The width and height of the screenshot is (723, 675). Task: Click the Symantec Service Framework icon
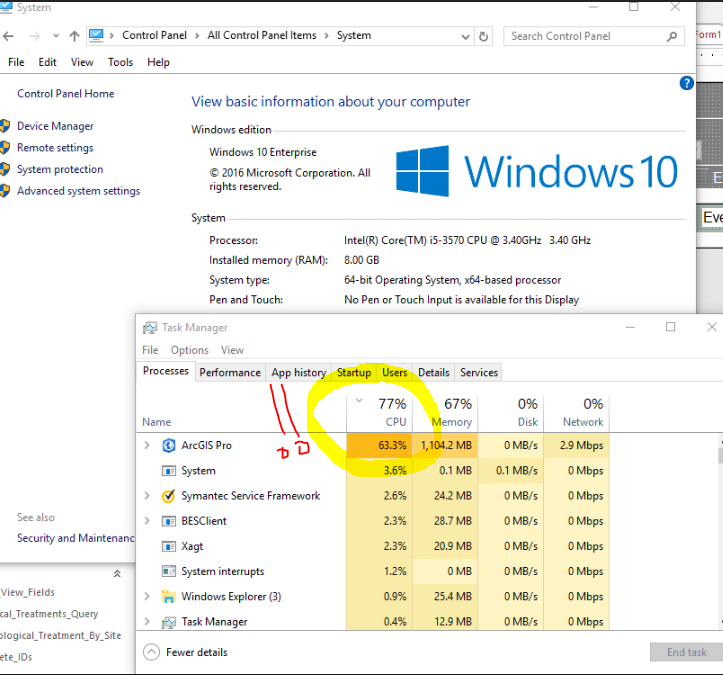coord(169,496)
